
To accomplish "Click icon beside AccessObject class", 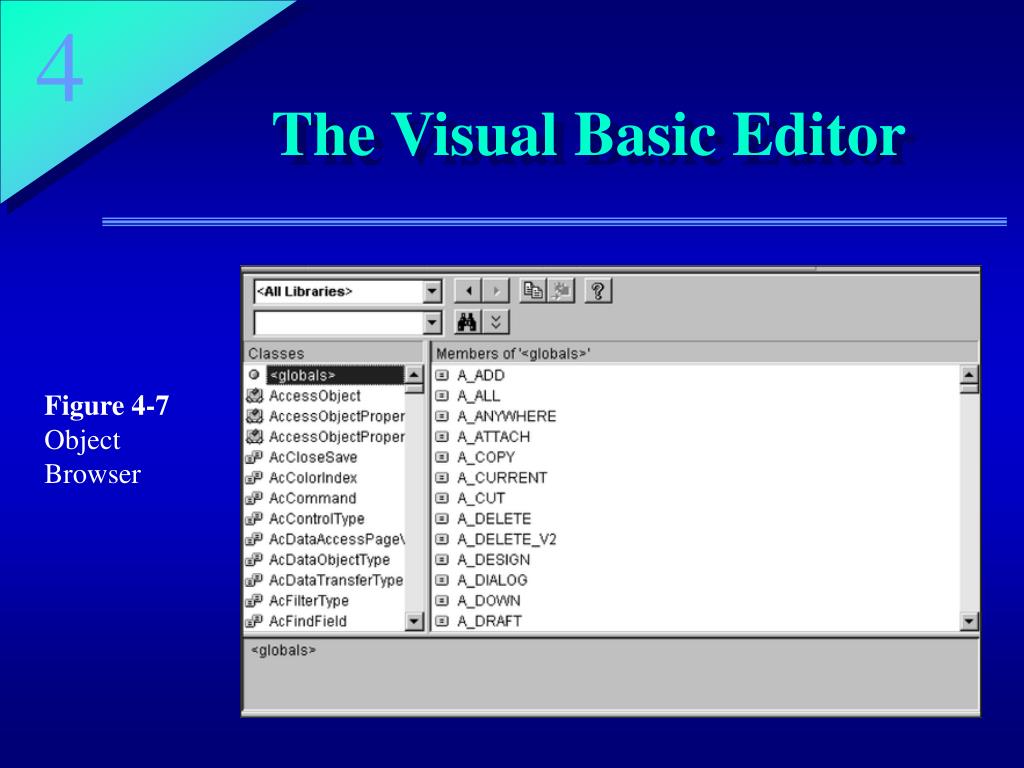I will tap(254, 396).
